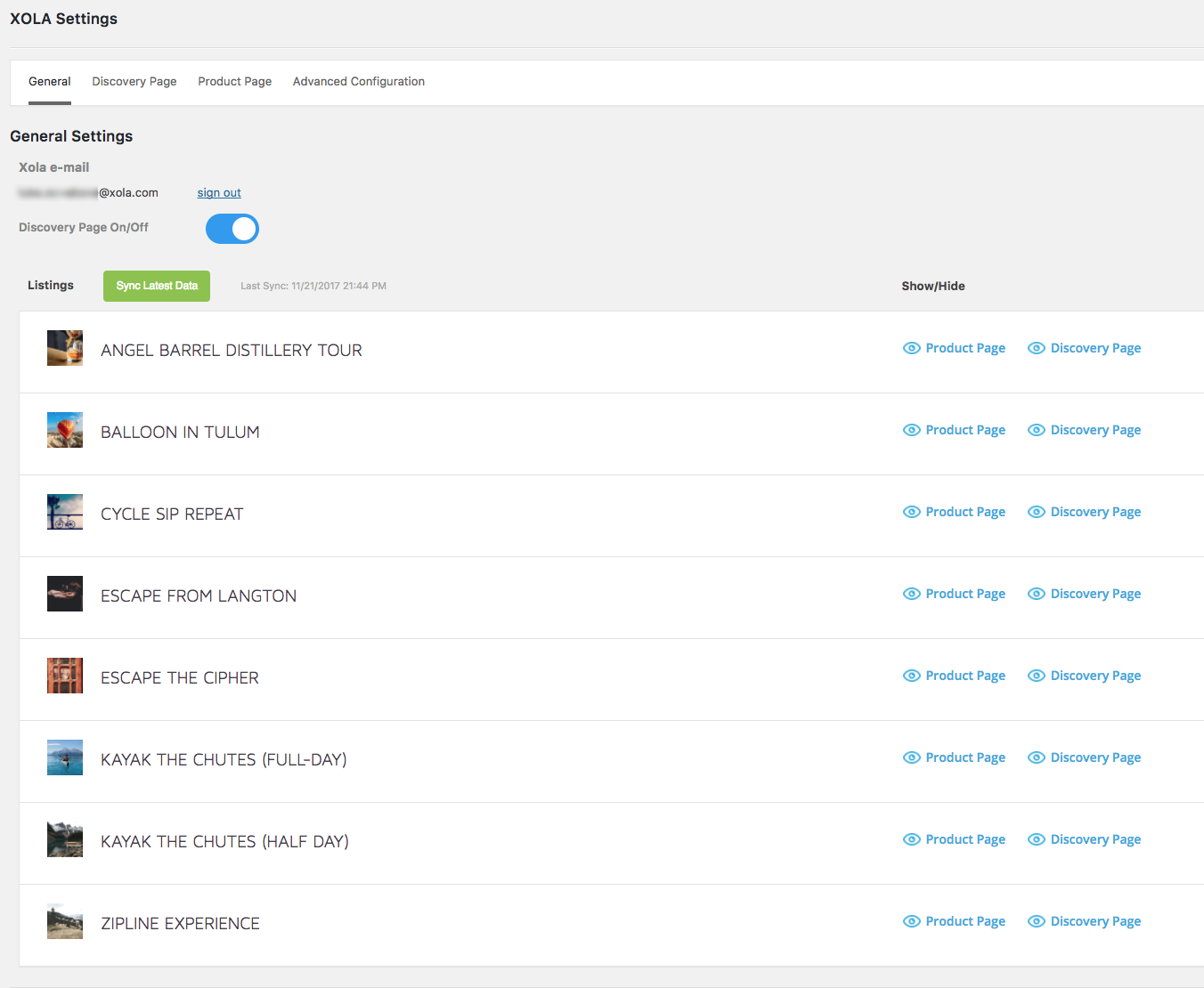Click the Last Sync timestamp text
Viewport: 1204px width, 988px height.
313,287
